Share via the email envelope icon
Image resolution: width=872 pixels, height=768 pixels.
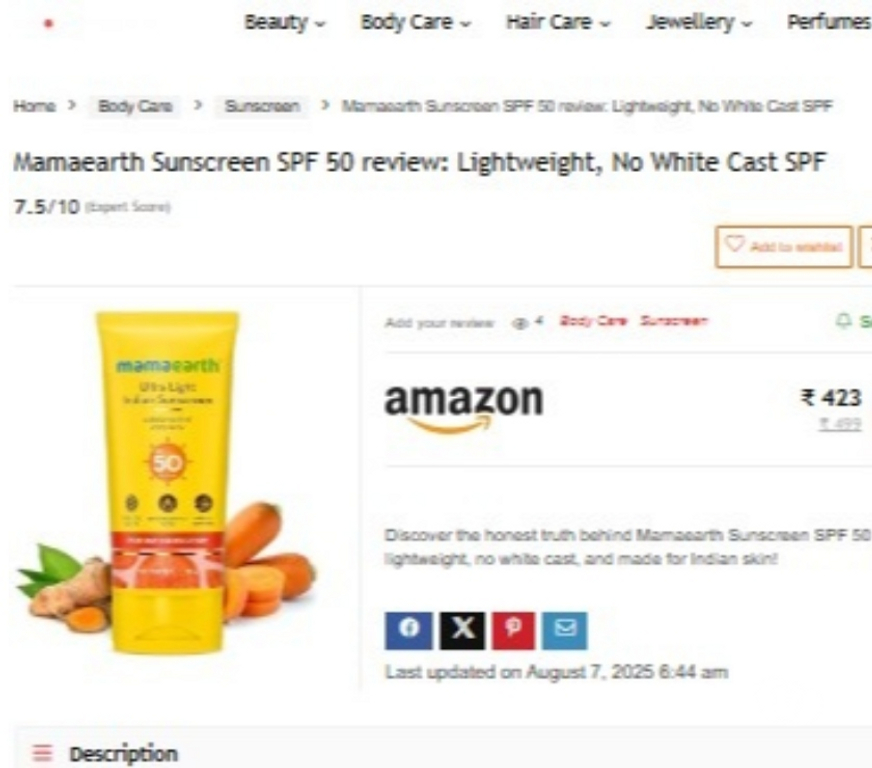tap(564, 631)
